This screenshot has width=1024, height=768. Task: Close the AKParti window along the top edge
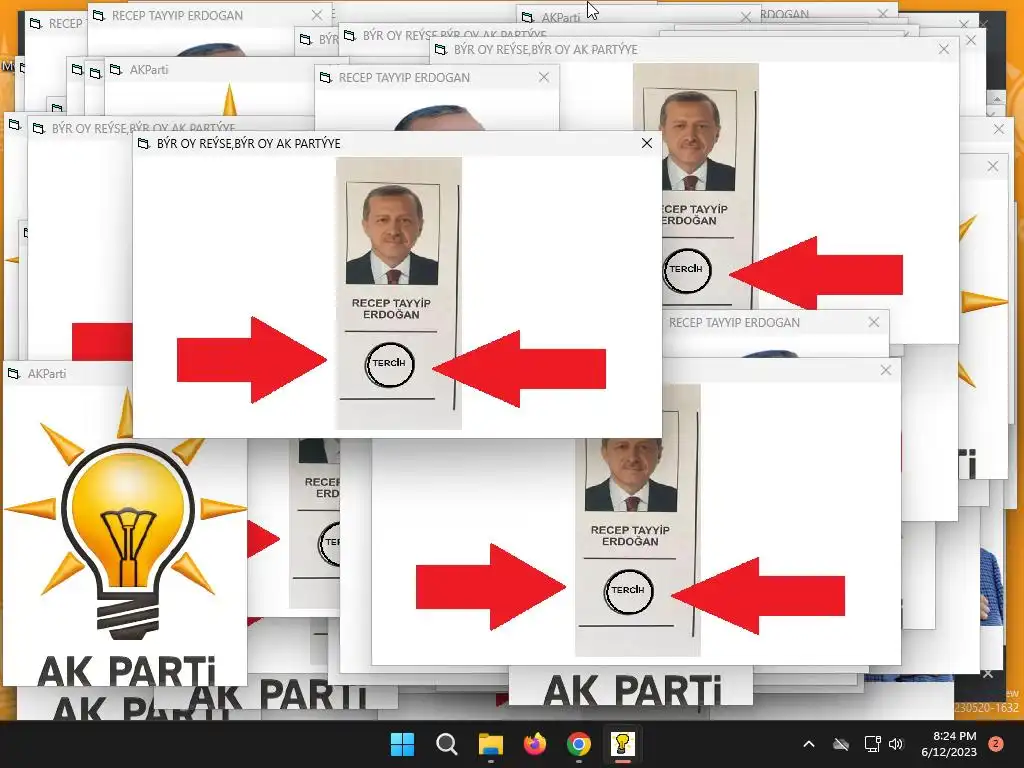(746, 18)
